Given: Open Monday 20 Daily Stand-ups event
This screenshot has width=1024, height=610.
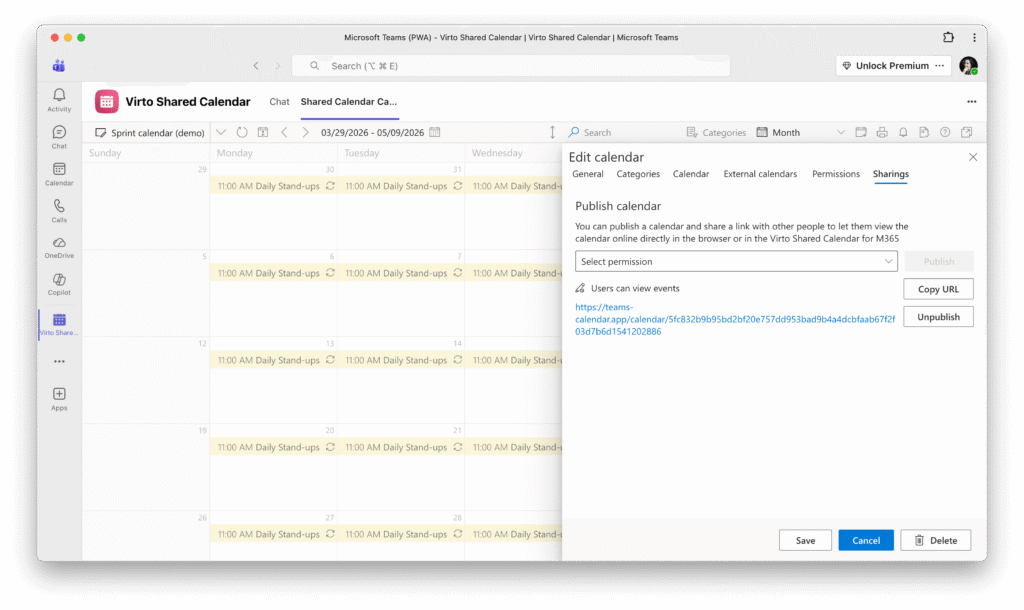Looking at the screenshot, I should click(x=274, y=447).
